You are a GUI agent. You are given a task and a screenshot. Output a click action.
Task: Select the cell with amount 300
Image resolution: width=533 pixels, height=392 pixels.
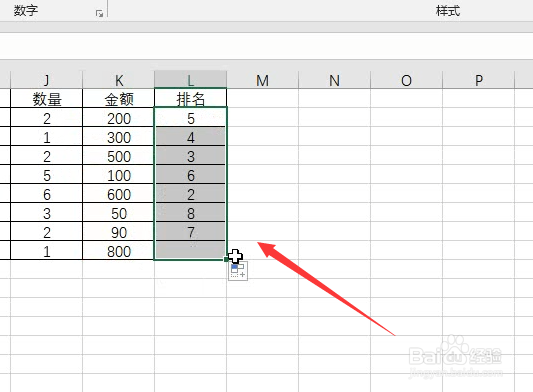[119, 137]
